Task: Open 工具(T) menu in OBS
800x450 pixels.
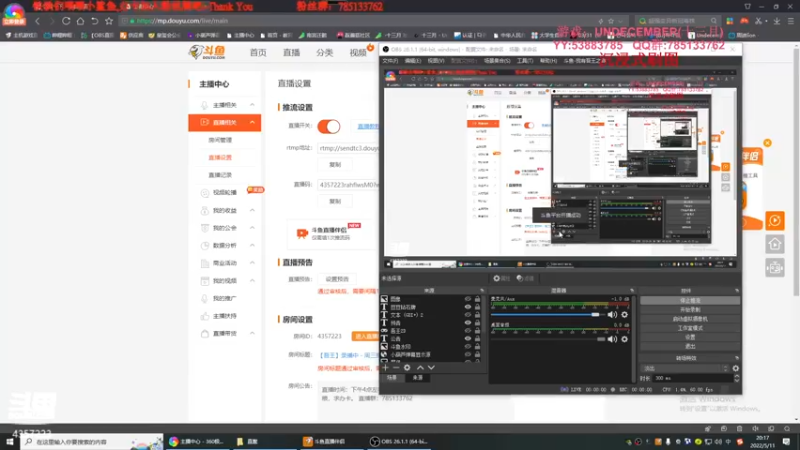Action: [x=524, y=61]
